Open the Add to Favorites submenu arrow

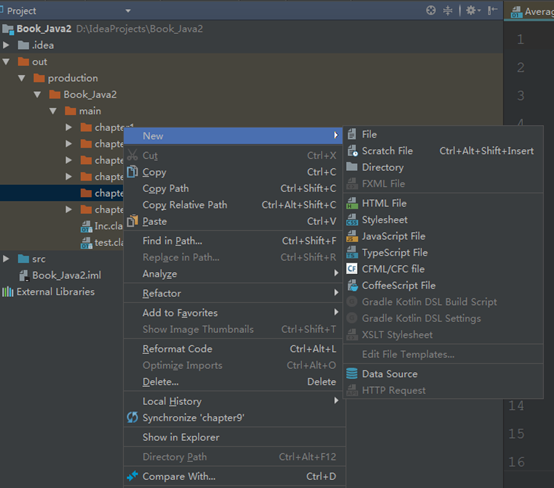(x=336, y=312)
